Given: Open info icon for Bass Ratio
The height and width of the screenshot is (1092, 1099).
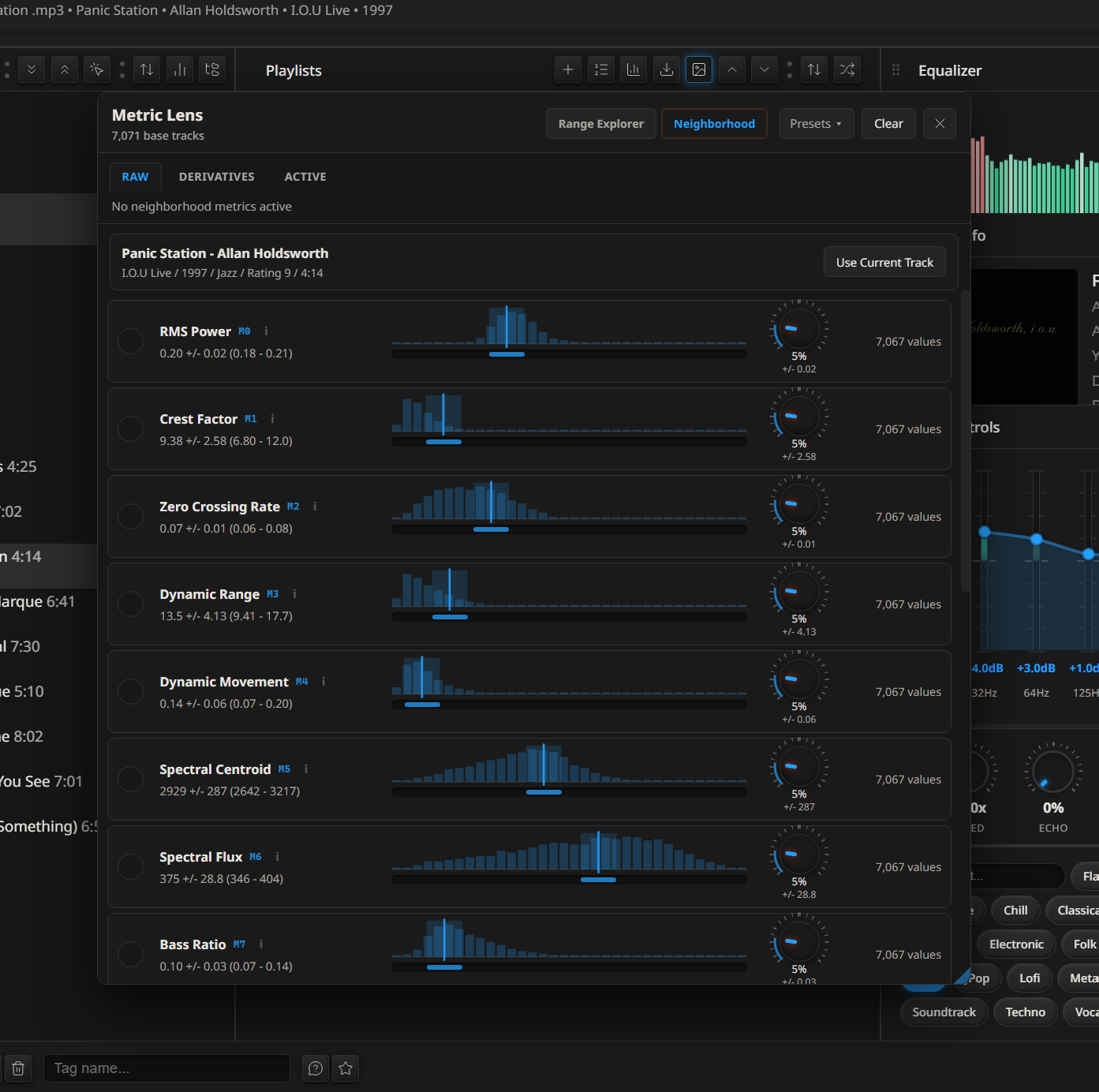Looking at the screenshot, I should click(x=261, y=944).
